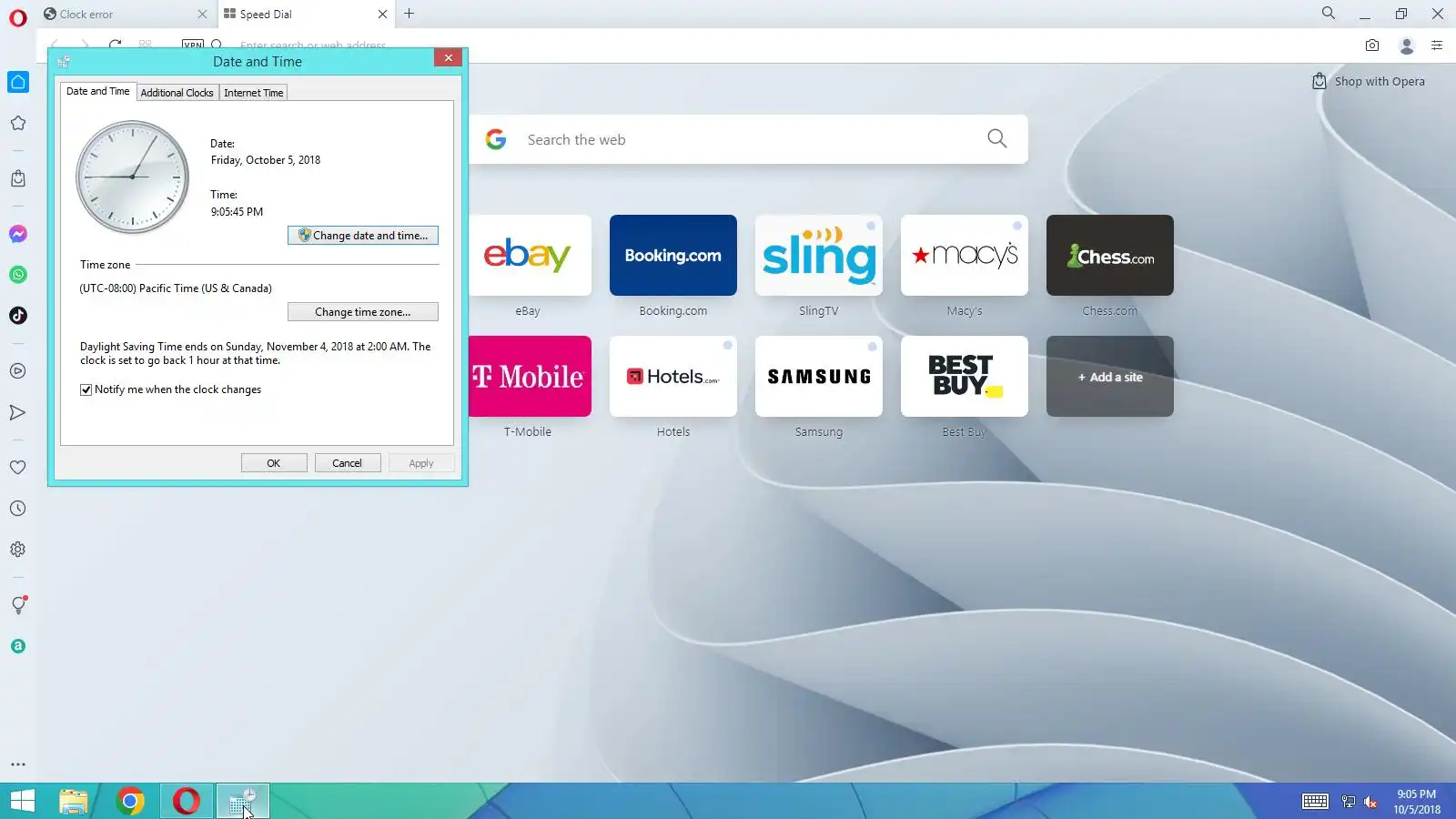Open the lightbulb tips icon
Screen dimensions: 1456x819
(18, 605)
